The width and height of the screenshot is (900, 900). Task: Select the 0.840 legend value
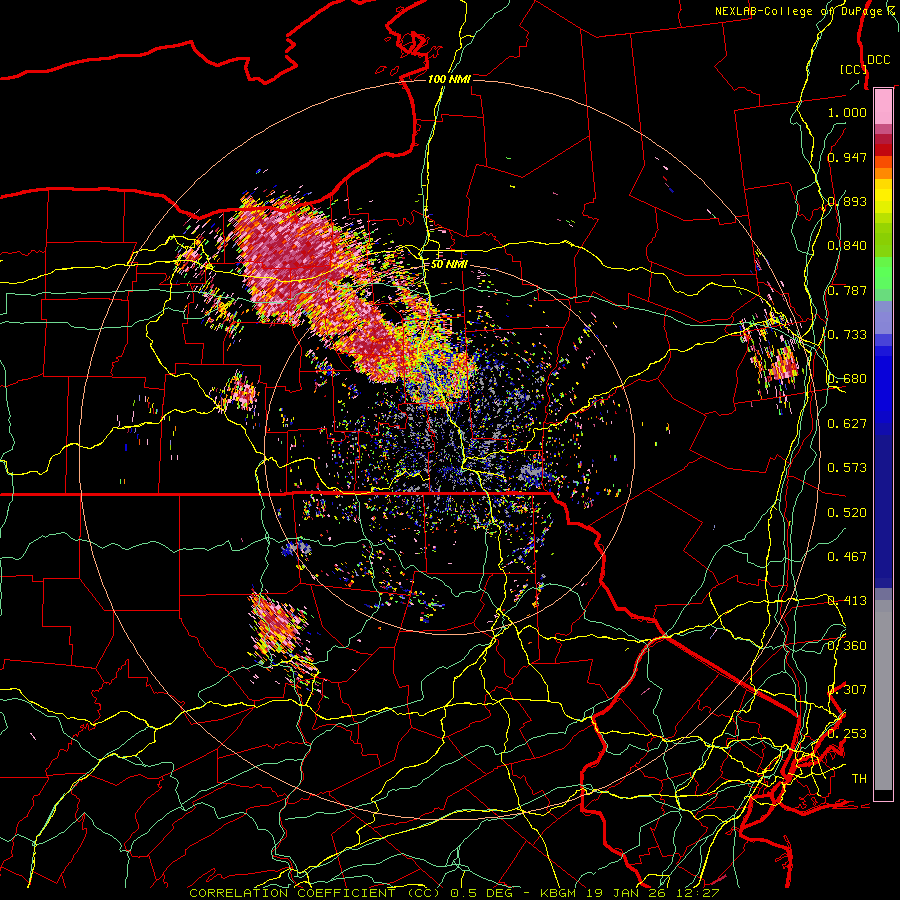pos(847,246)
